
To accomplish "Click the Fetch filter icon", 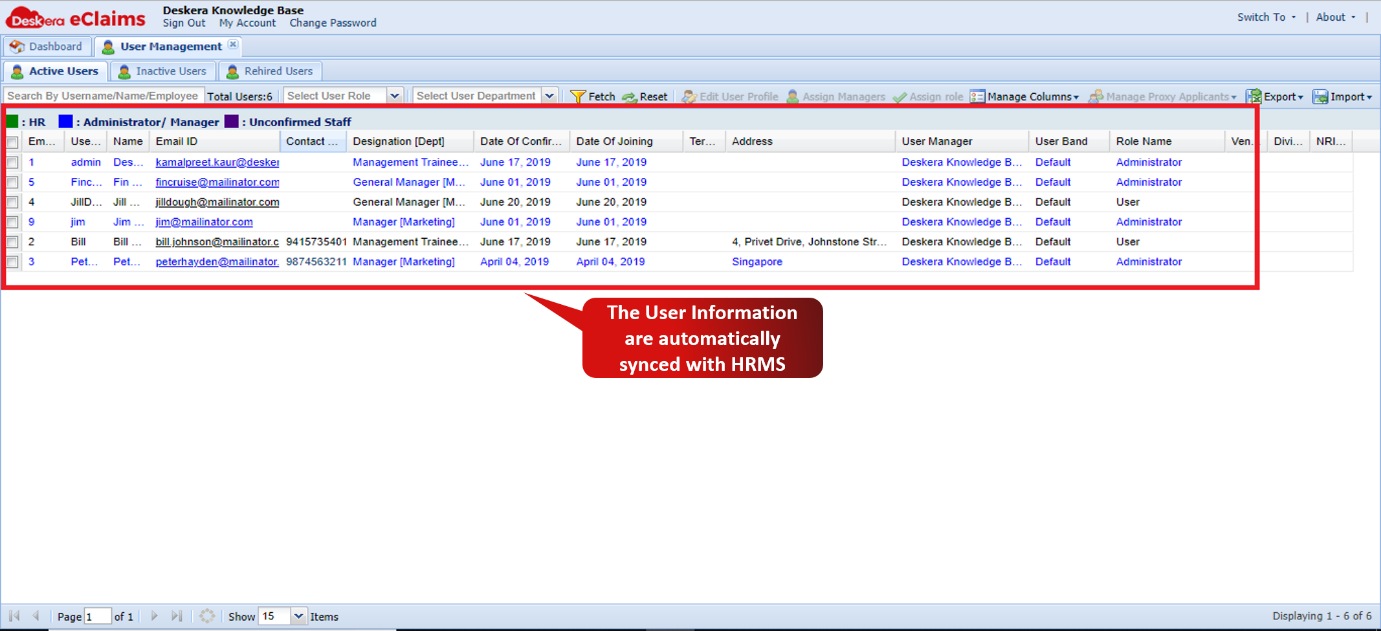I will point(578,97).
